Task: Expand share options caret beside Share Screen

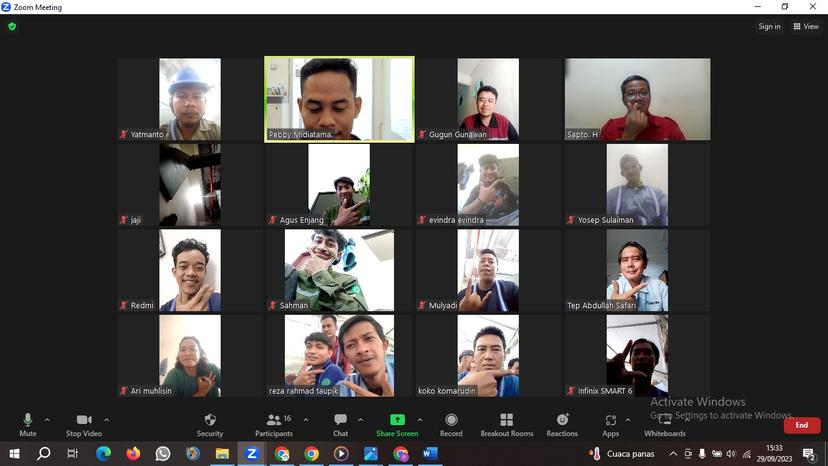Action: (420, 420)
